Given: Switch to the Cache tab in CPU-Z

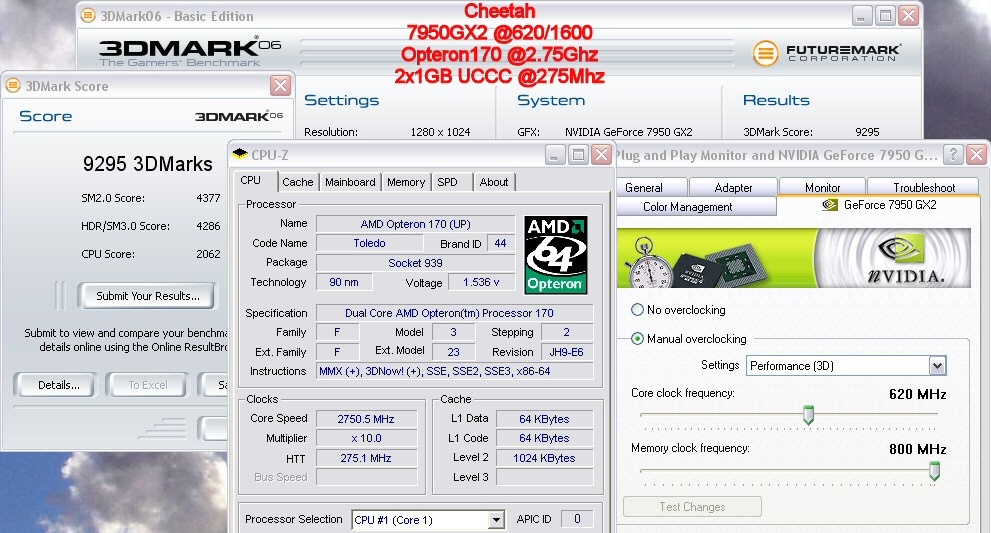Looking at the screenshot, I should tap(298, 182).
